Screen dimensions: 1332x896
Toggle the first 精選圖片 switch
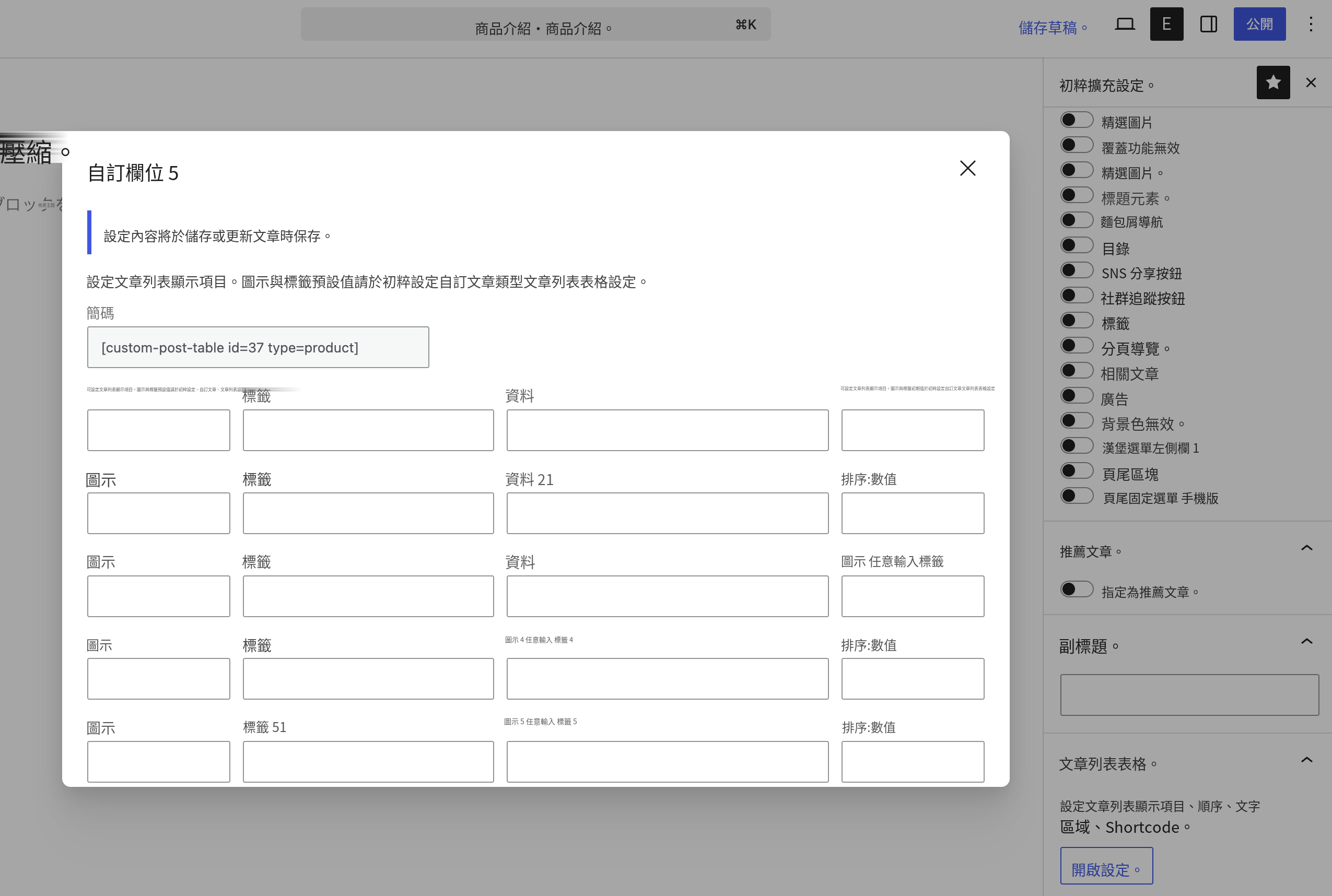pyautogui.click(x=1077, y=120)
